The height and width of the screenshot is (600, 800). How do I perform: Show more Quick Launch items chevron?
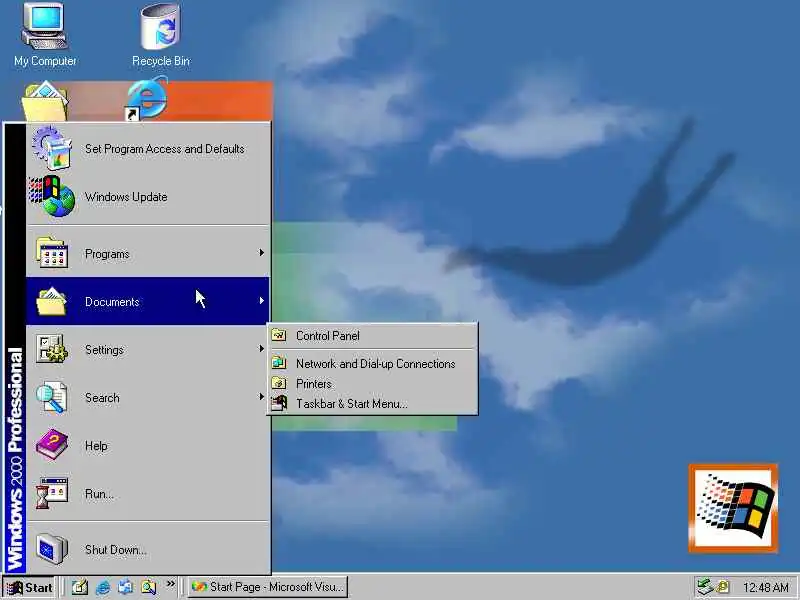(170, 584)
